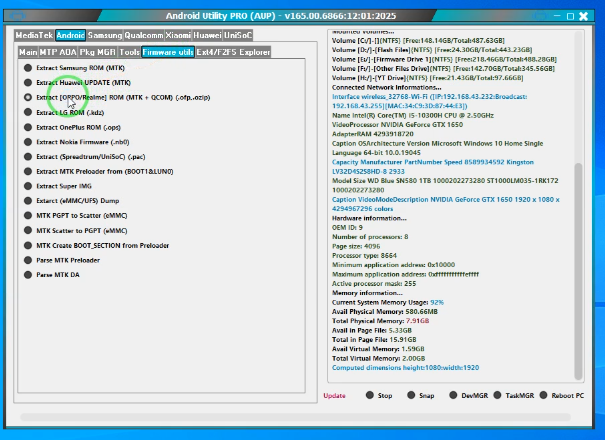Click 'Number of processors: 8' line
605x440 pixels.
(x=370, y=237)
